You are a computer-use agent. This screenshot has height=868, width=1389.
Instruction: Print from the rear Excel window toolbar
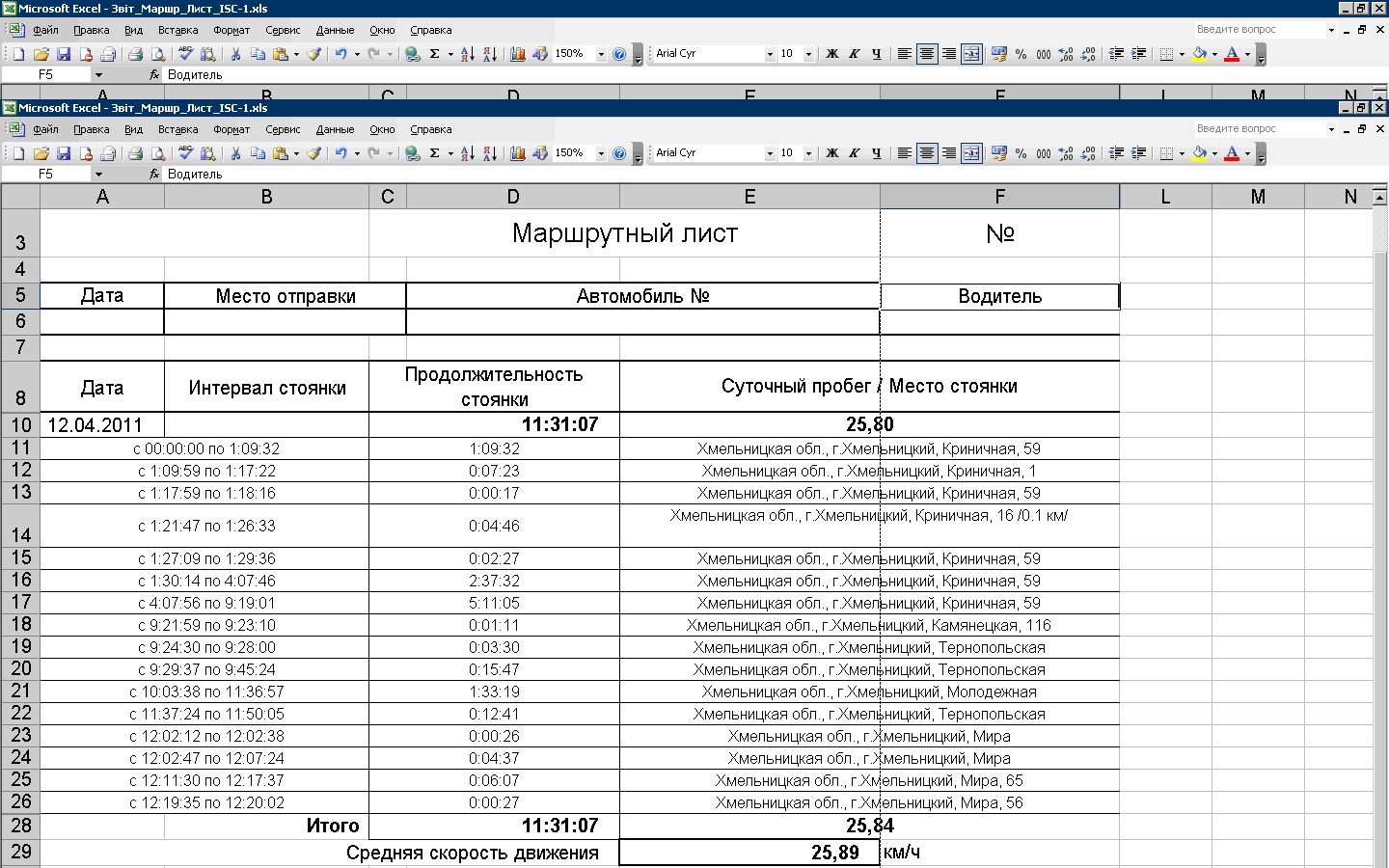click(x=135, y=54)
